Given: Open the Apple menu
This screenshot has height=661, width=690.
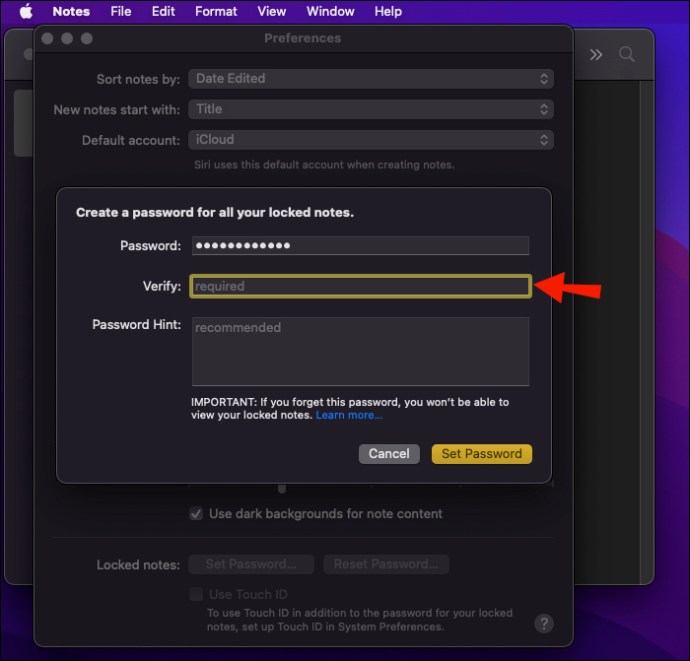Looking at the screenshot, I should click(26, 11).
